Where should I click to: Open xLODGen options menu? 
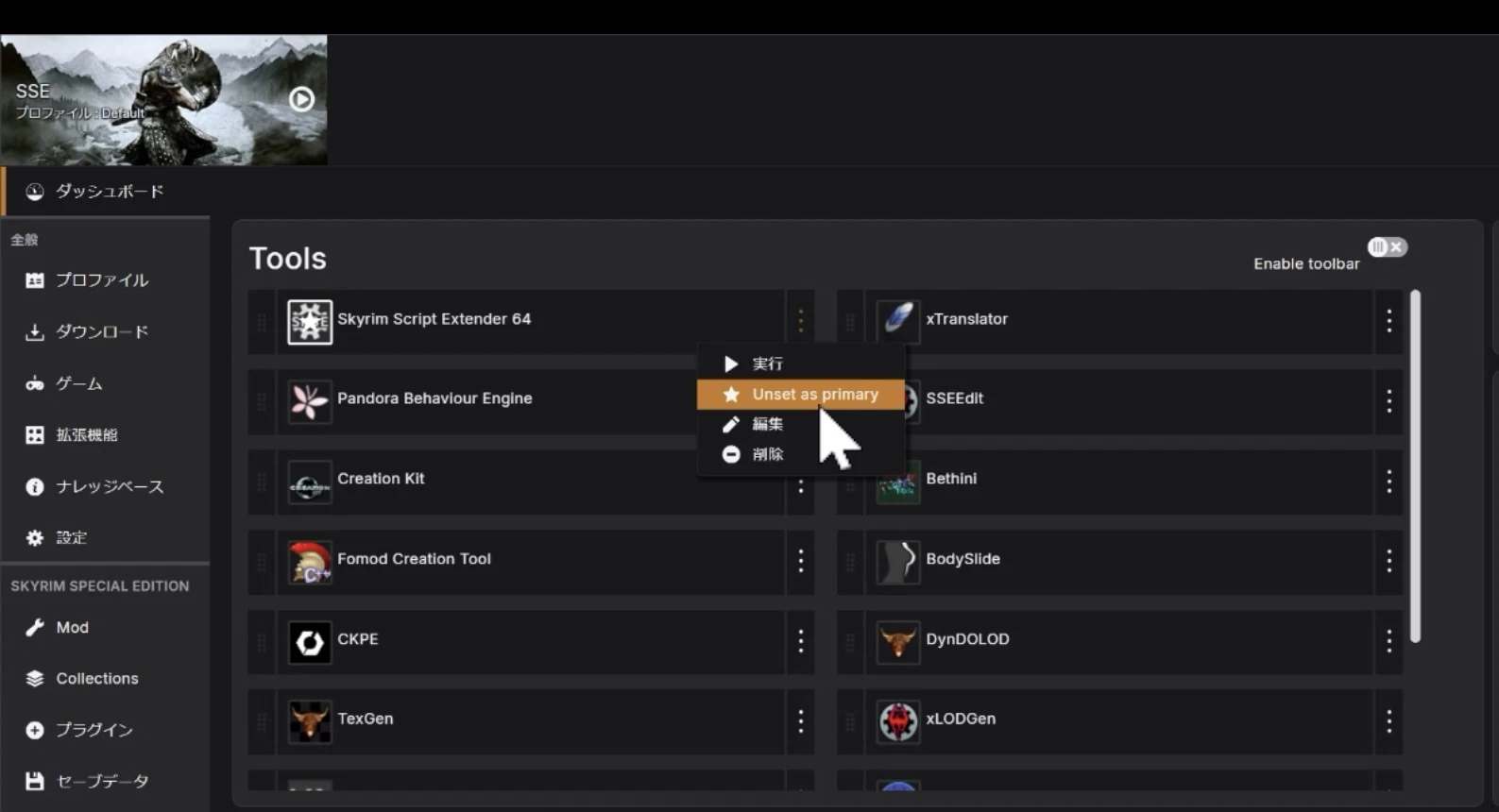tap(1389, 721)
